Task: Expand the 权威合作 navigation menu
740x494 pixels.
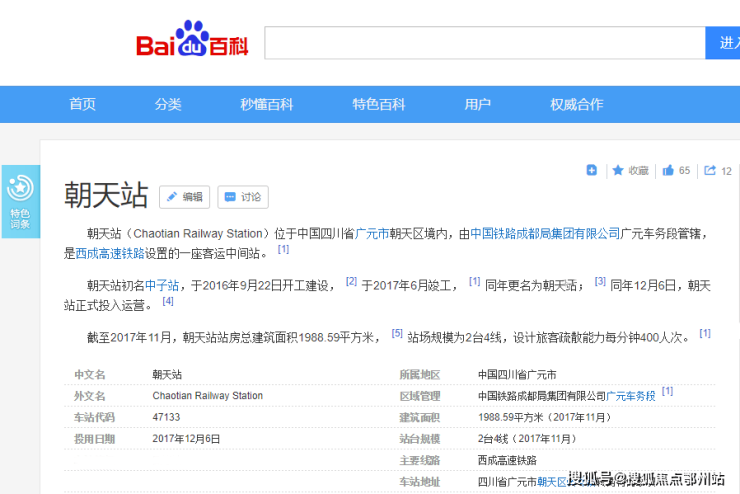Action: click(x=576, y=104)
